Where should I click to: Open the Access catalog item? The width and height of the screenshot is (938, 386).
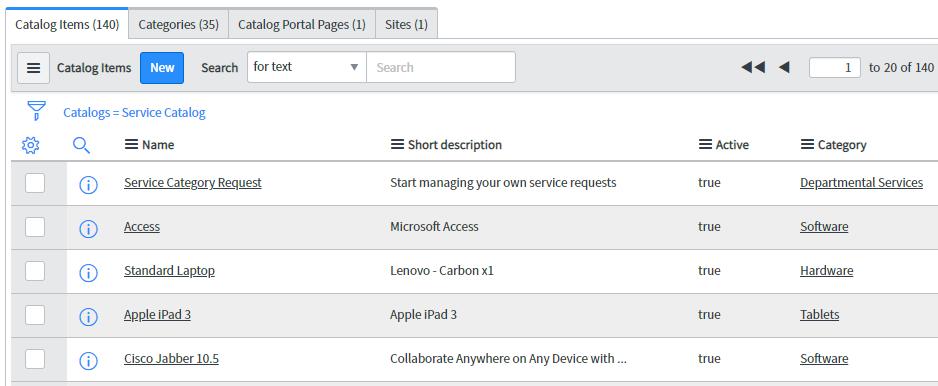click(142, 227)
